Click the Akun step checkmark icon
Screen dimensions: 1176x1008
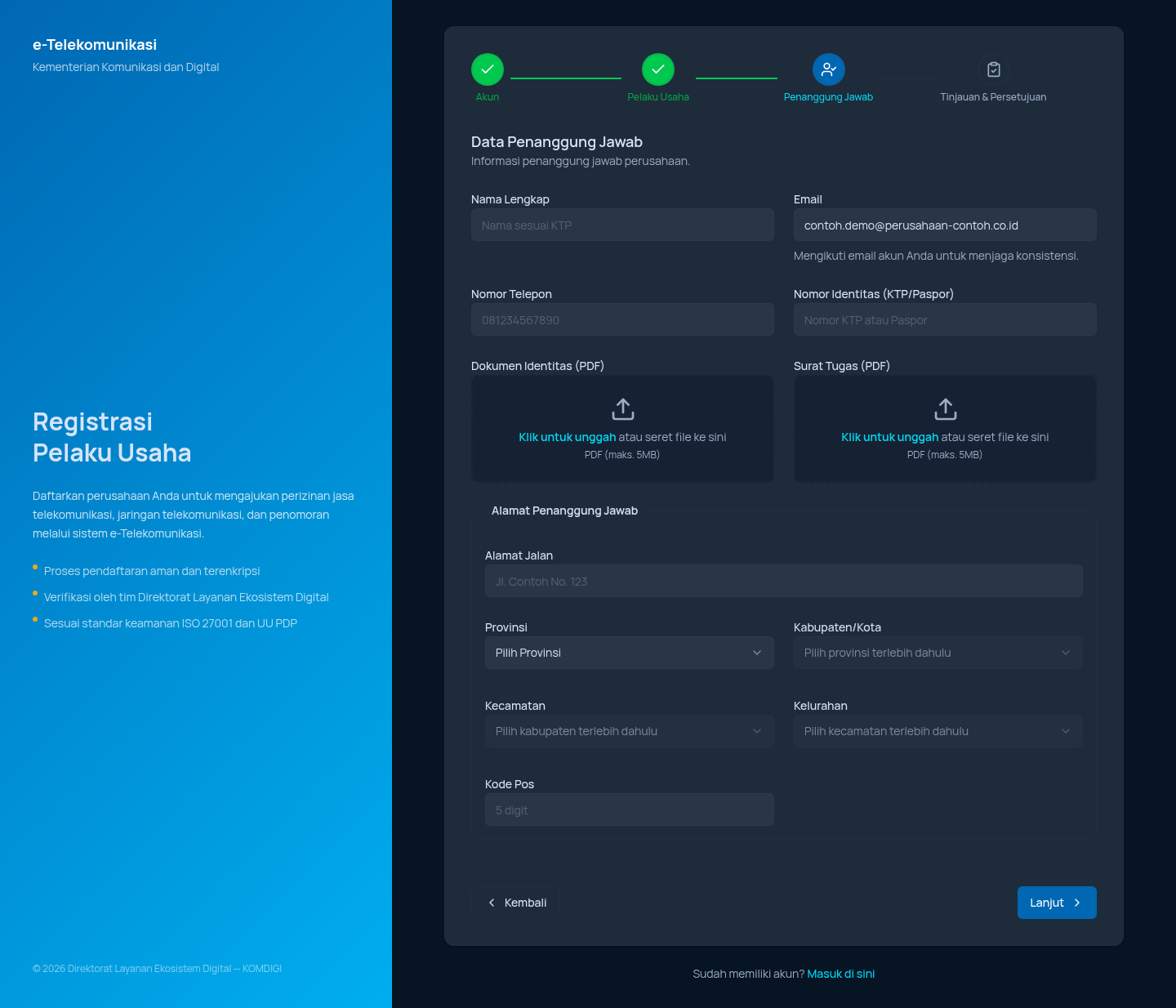pos(488,69)
